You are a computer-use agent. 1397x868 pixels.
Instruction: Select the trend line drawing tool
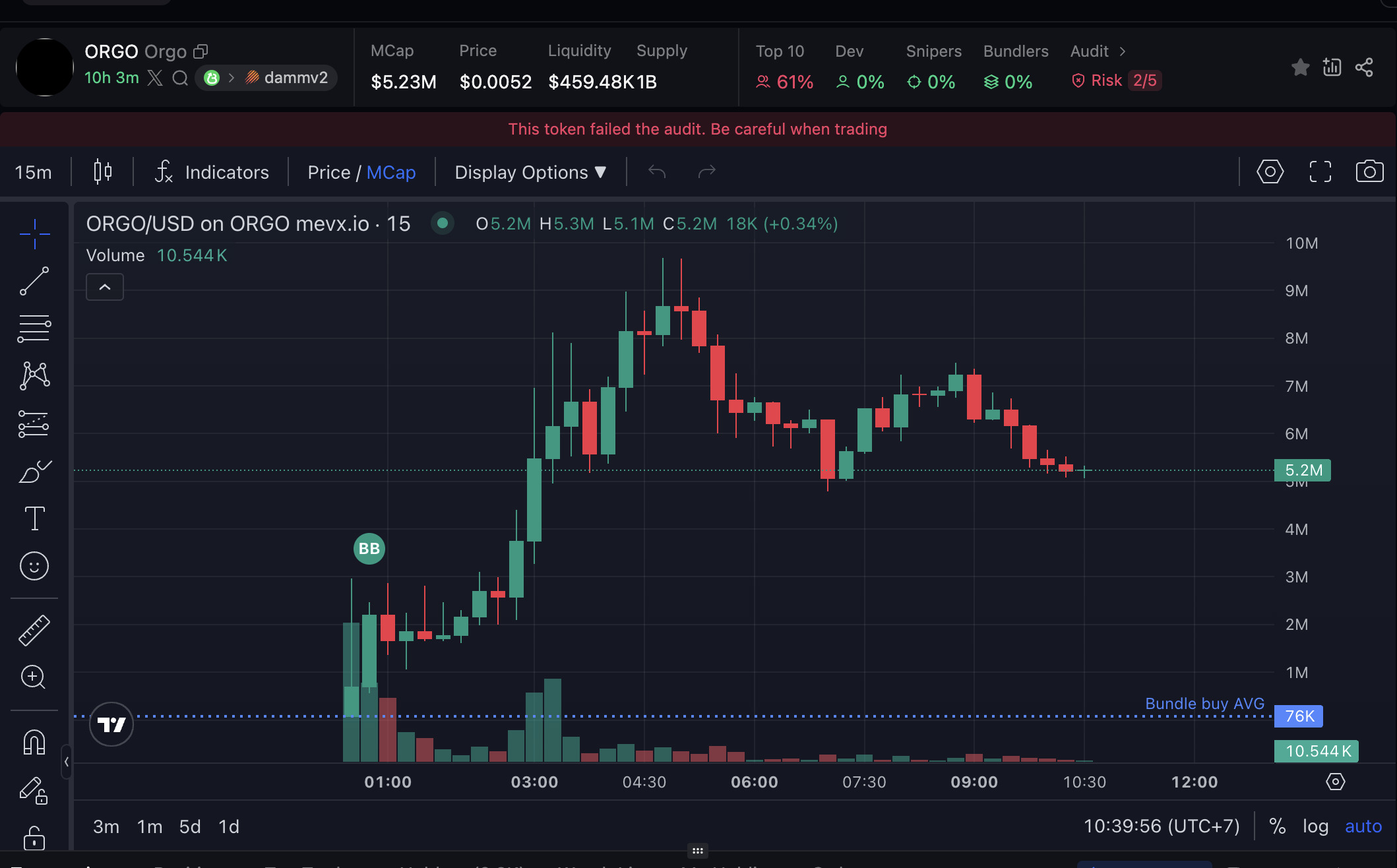[34, 281]
